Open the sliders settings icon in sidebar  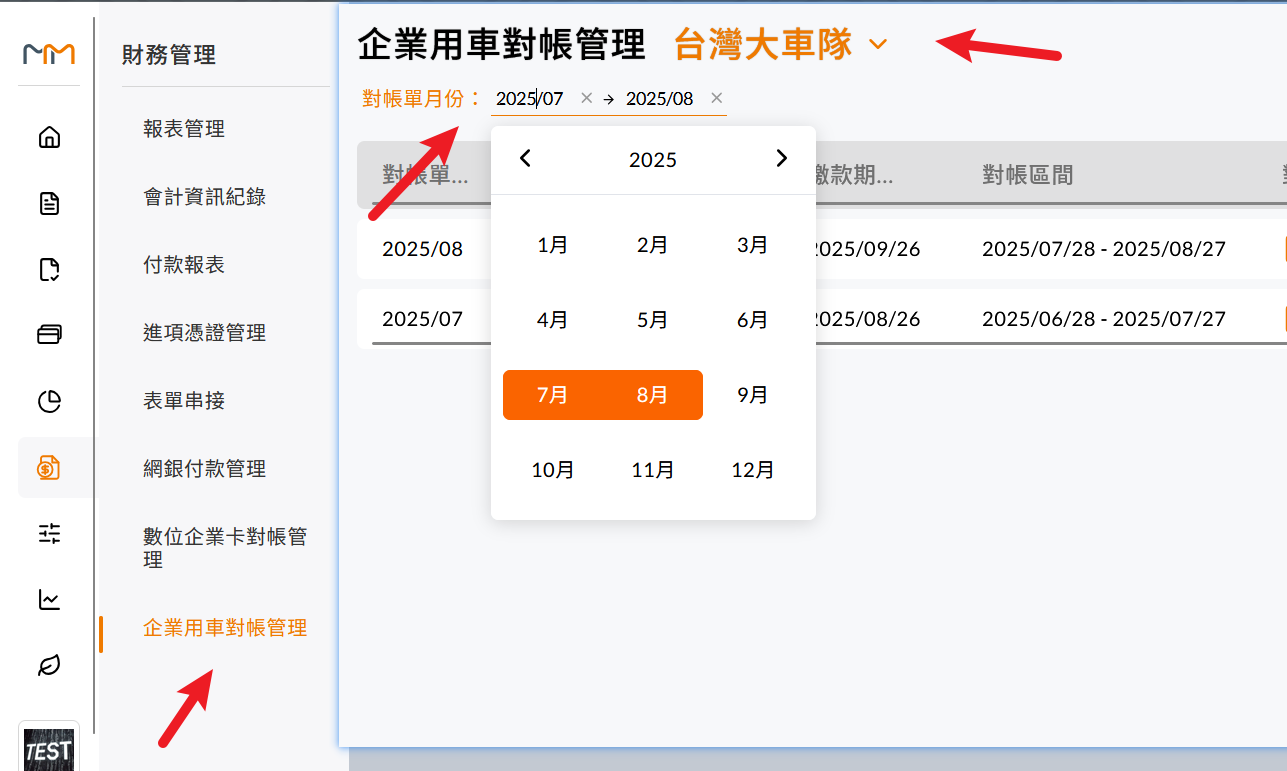[49, 533]
